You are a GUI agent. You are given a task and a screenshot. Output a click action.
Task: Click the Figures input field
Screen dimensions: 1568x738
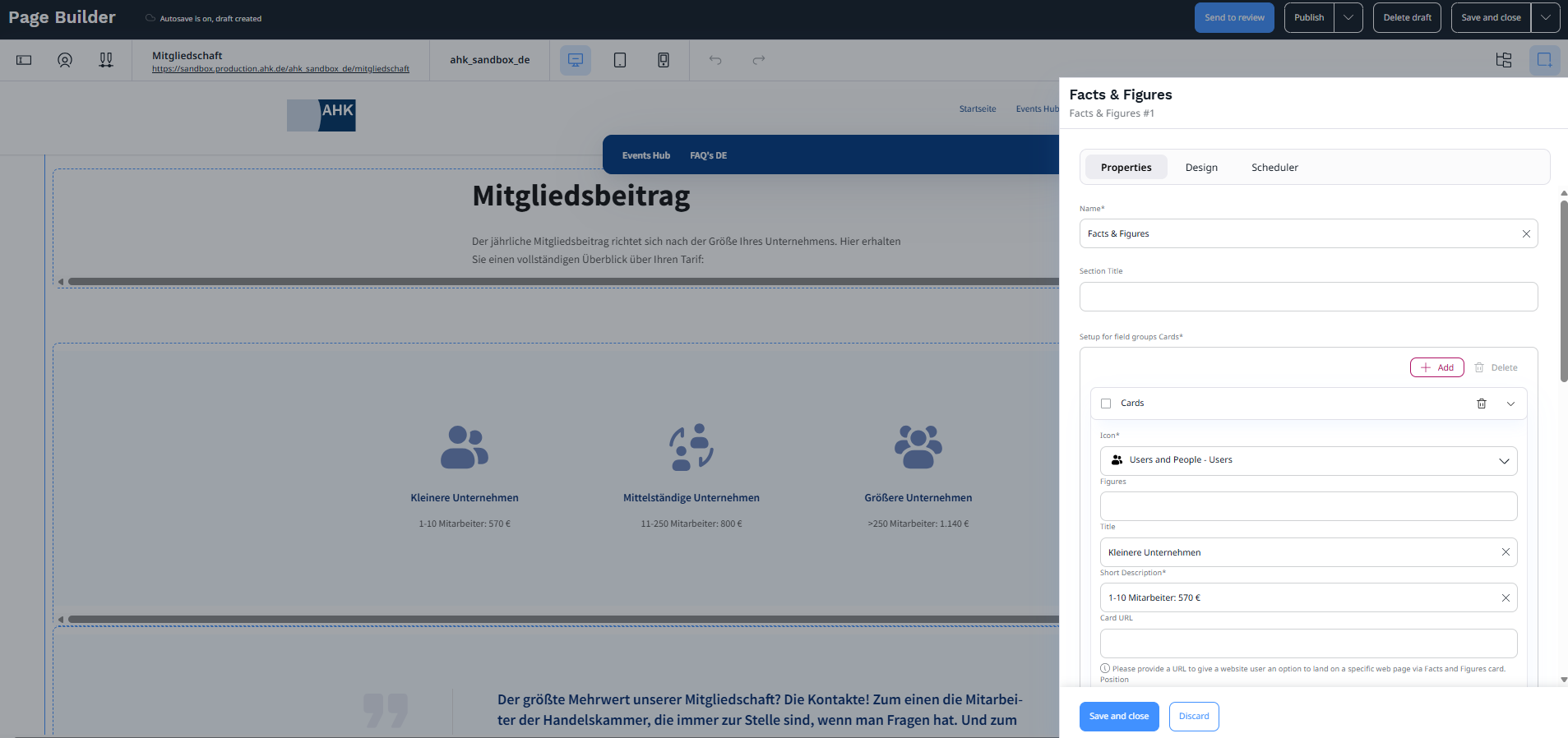coord(1309,506)
